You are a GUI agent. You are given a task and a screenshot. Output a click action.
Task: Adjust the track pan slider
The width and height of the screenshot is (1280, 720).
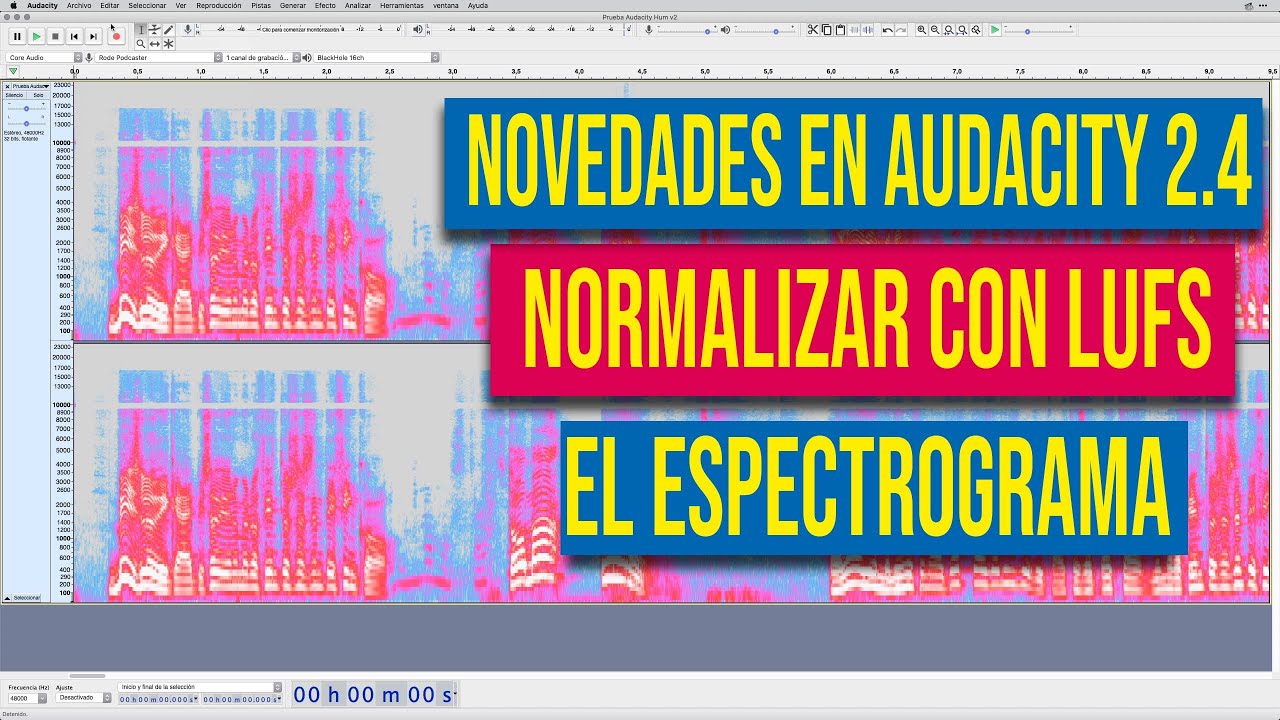tap(26, 122)
